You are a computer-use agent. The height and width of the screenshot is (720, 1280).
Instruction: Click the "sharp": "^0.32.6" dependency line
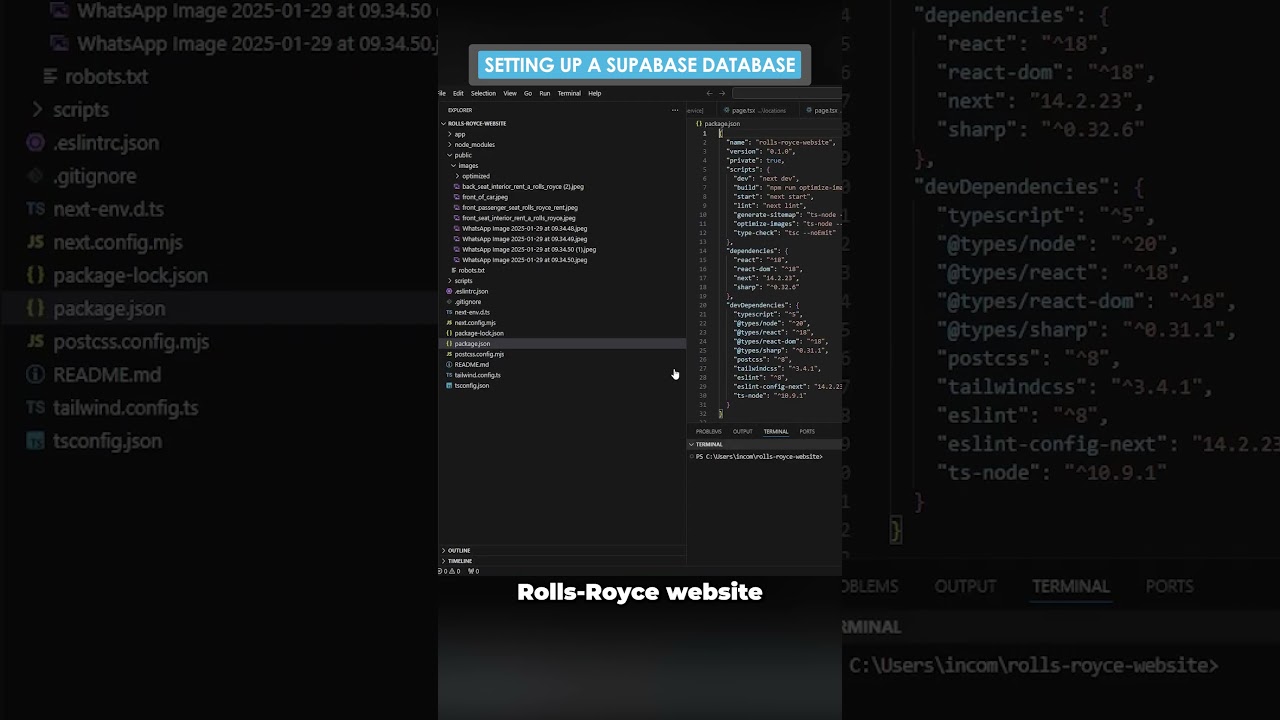[x=767, y=287]
